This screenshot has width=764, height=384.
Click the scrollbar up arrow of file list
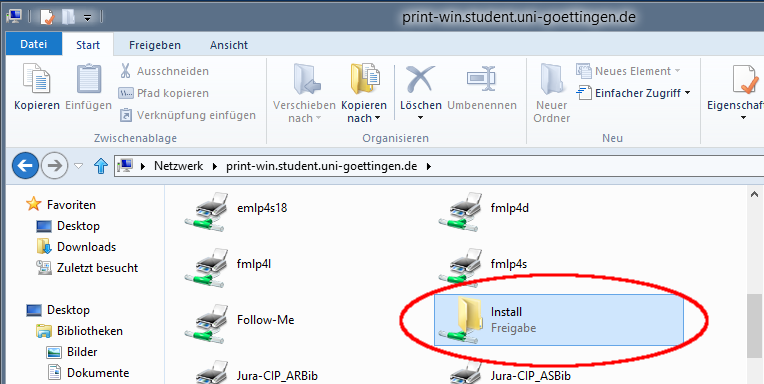click(755, 194)
